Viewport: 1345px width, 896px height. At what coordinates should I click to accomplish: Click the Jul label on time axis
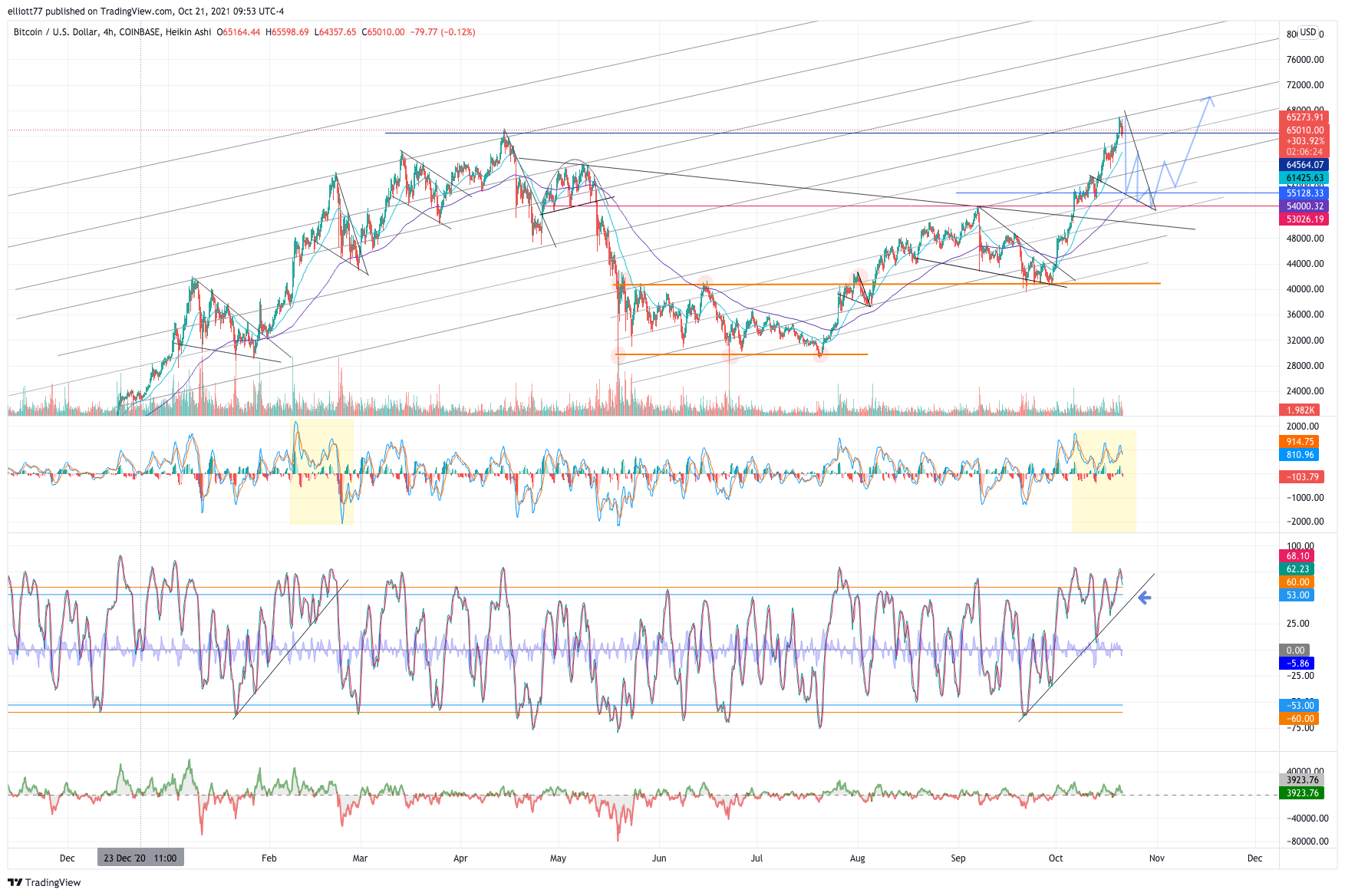click(757, 858)
